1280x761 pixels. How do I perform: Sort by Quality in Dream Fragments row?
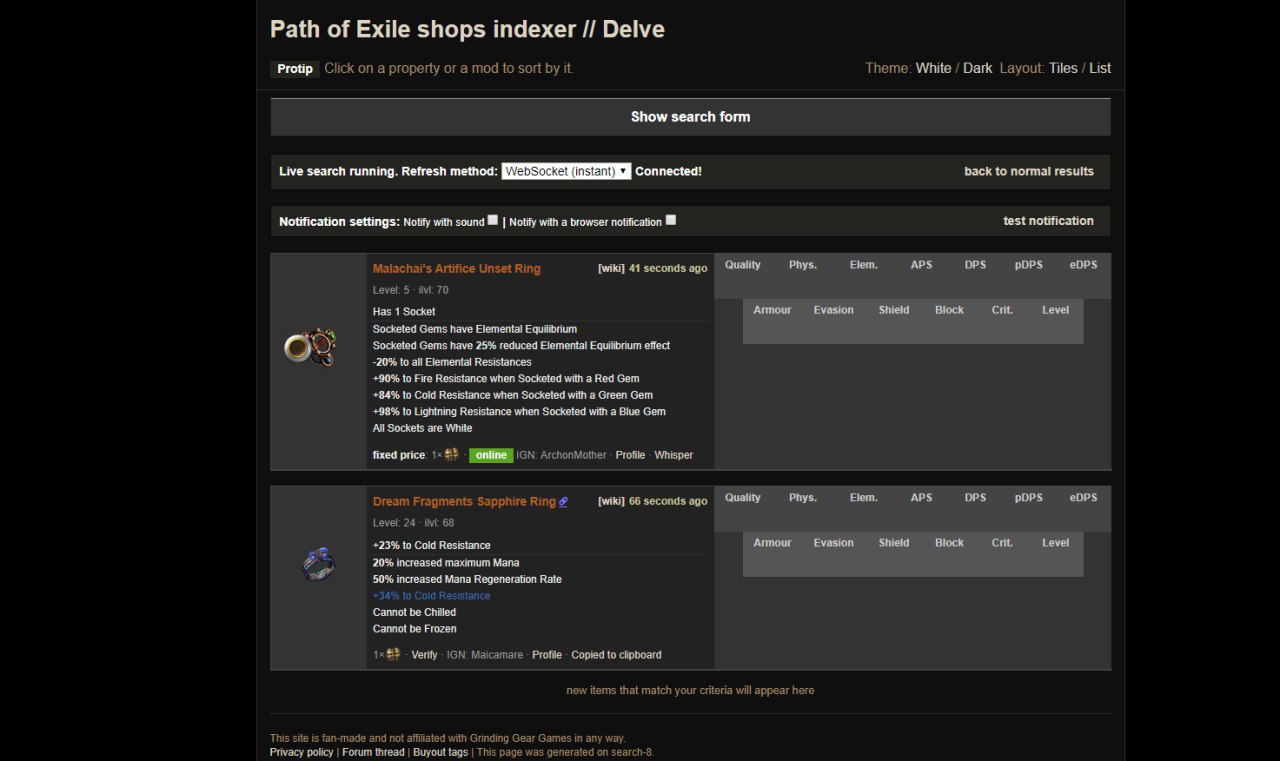pos(743,498)
